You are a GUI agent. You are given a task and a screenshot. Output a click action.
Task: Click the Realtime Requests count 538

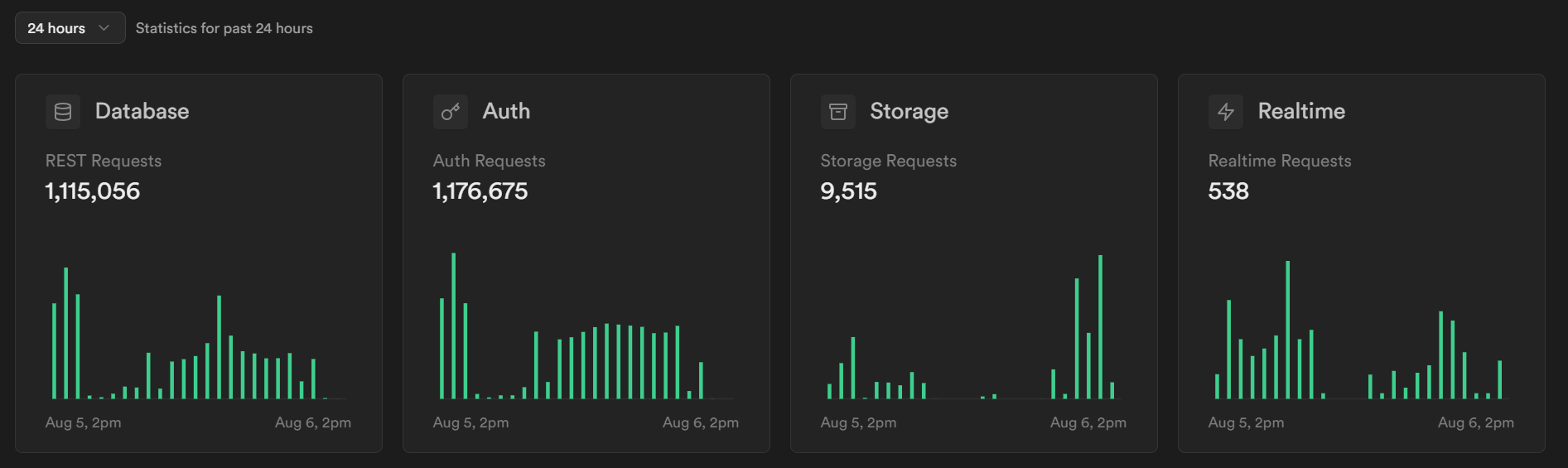[1228, 191]
